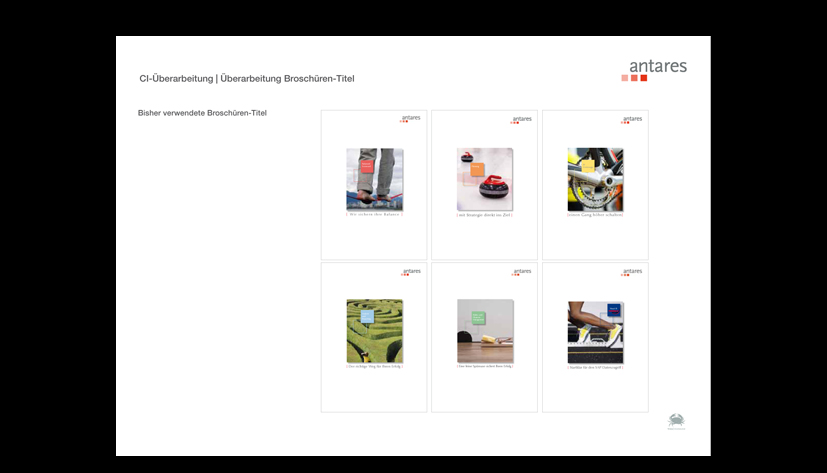Click the grey crab icon on the slide
Screen dimensions: 827x473
coord(676,420)
